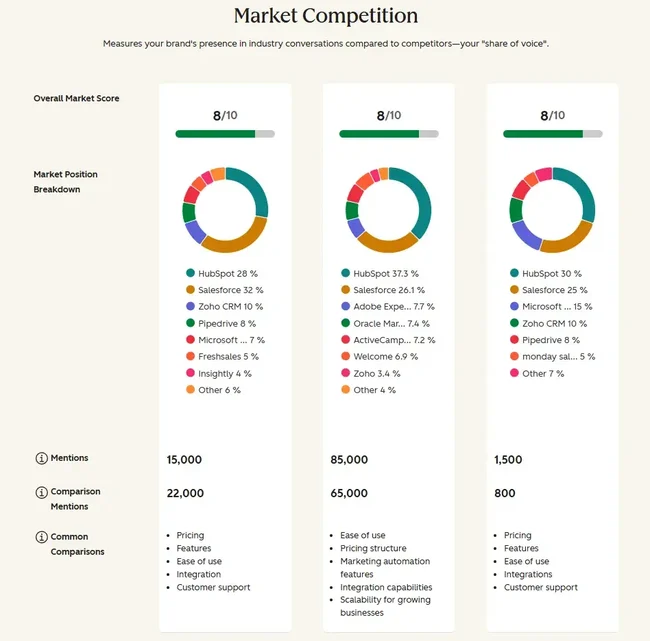Click the info icon beside Comparison Mentions
Viewport: 650px width, 641px height.
coord(41,492)
